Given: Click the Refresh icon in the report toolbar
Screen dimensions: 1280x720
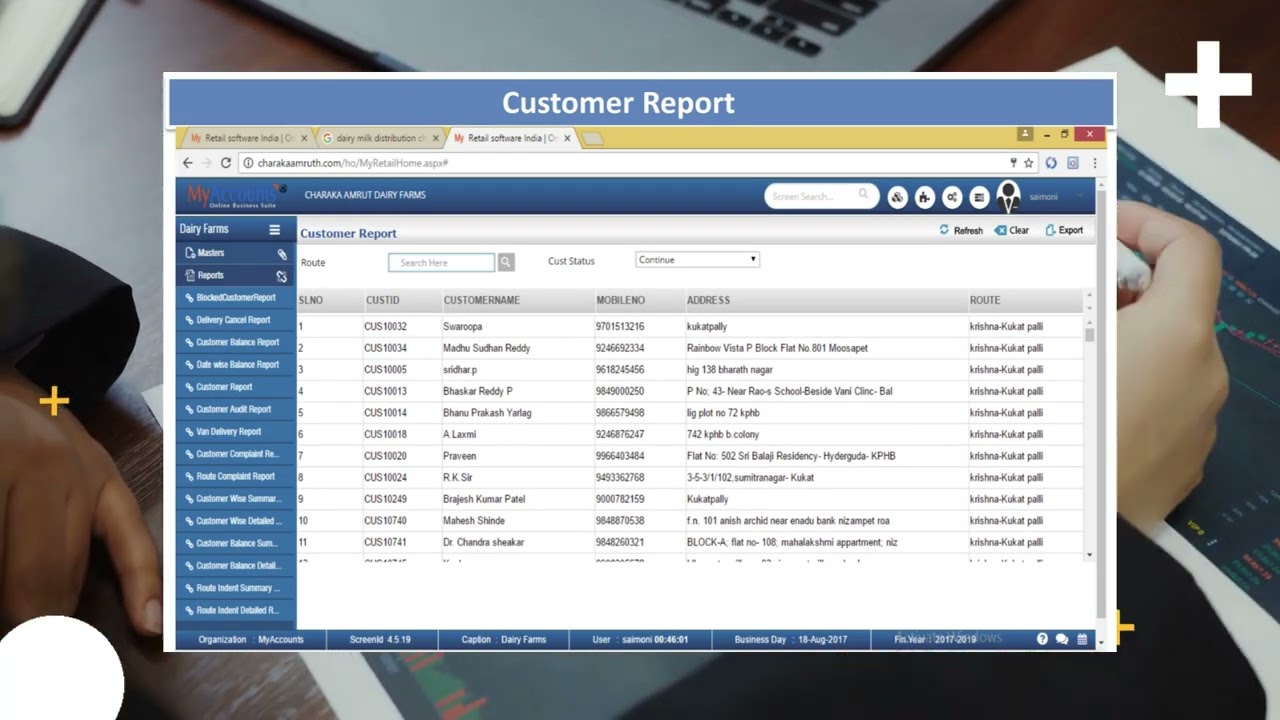Looking at the screenshot, I should pyautogui.click(x=944, y=230).
